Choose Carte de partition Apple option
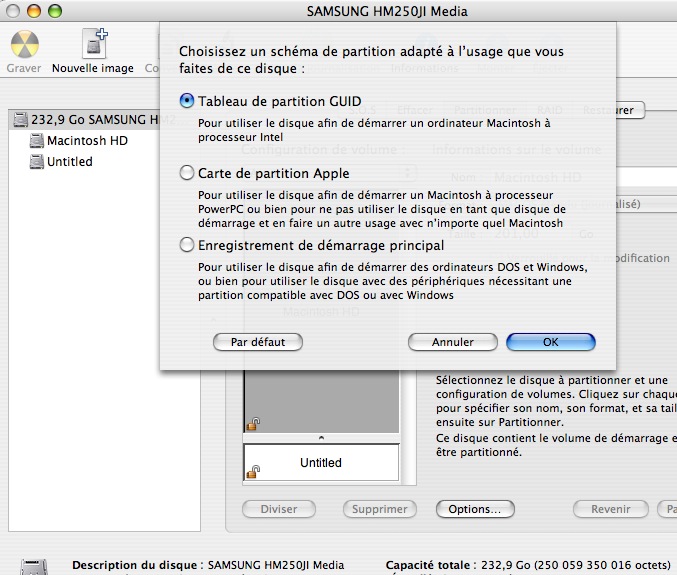 tap(187, 173)
